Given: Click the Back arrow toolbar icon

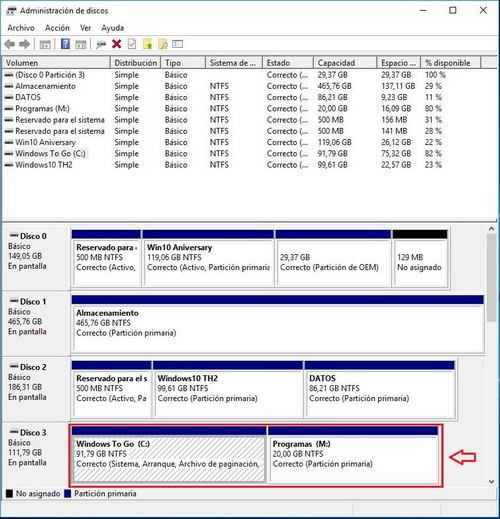Looking at the screenshot, I should pos(10,44).
